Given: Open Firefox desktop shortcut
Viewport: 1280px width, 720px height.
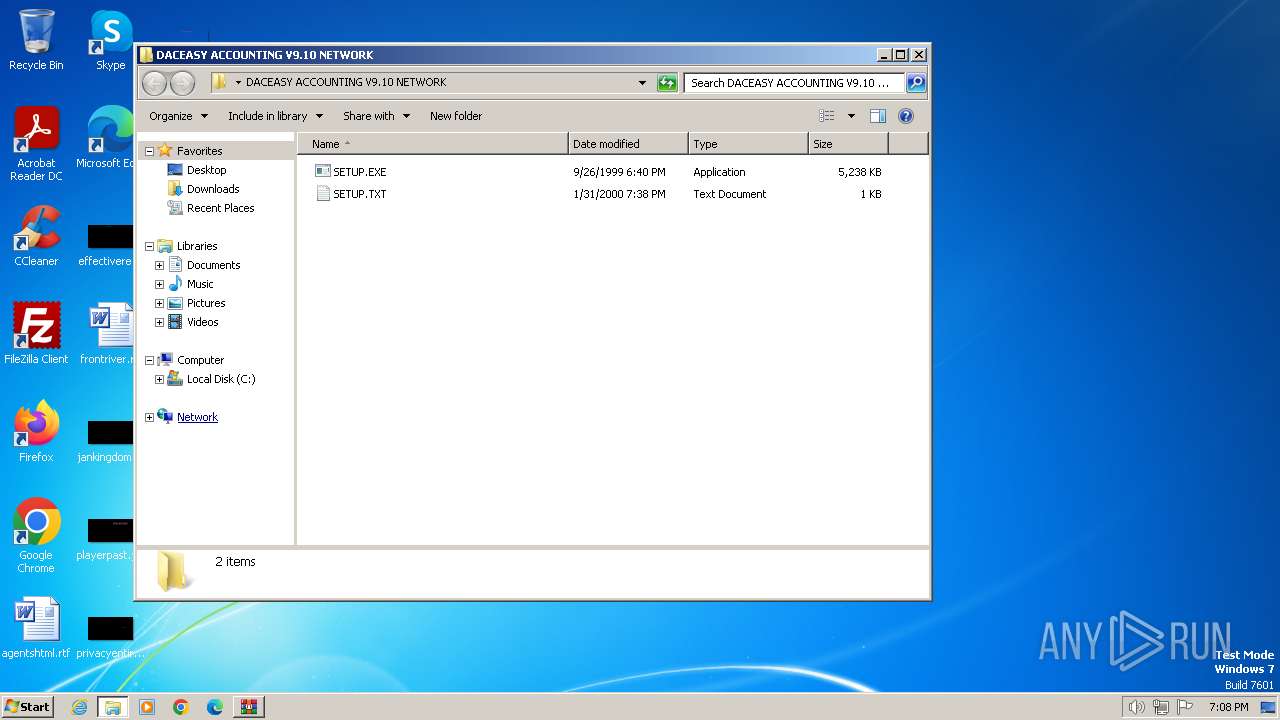Looking at the screenshot, I should 36,431.
